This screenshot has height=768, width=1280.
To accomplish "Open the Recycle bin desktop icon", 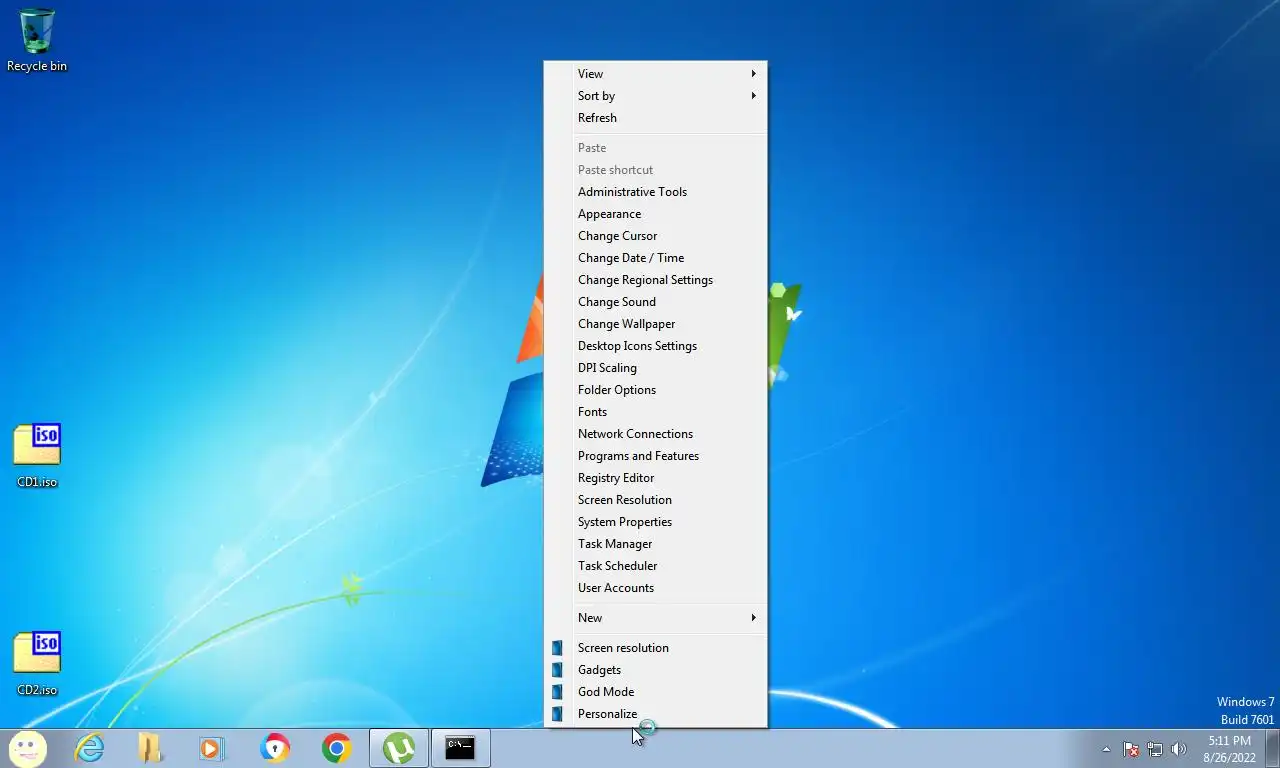I will coord(37,40).
